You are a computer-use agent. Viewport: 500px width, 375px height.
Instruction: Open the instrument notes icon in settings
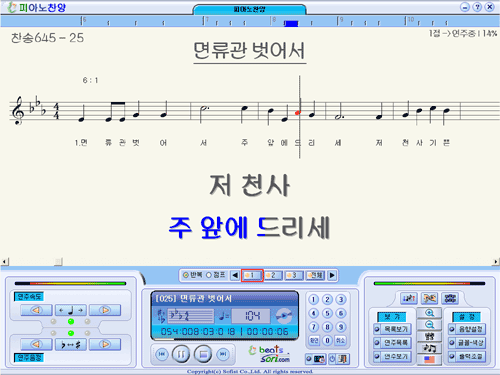[429, 298]
